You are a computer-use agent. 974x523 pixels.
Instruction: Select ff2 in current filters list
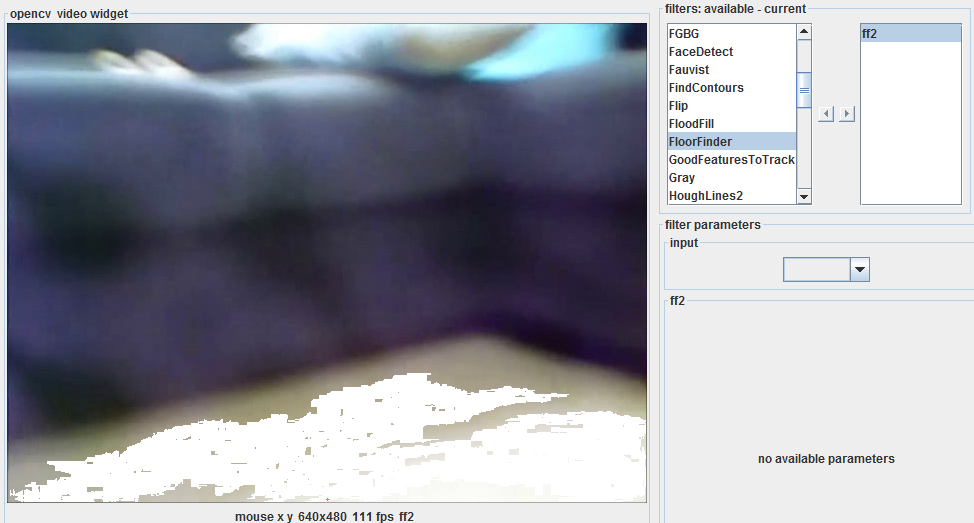(911, 34)
